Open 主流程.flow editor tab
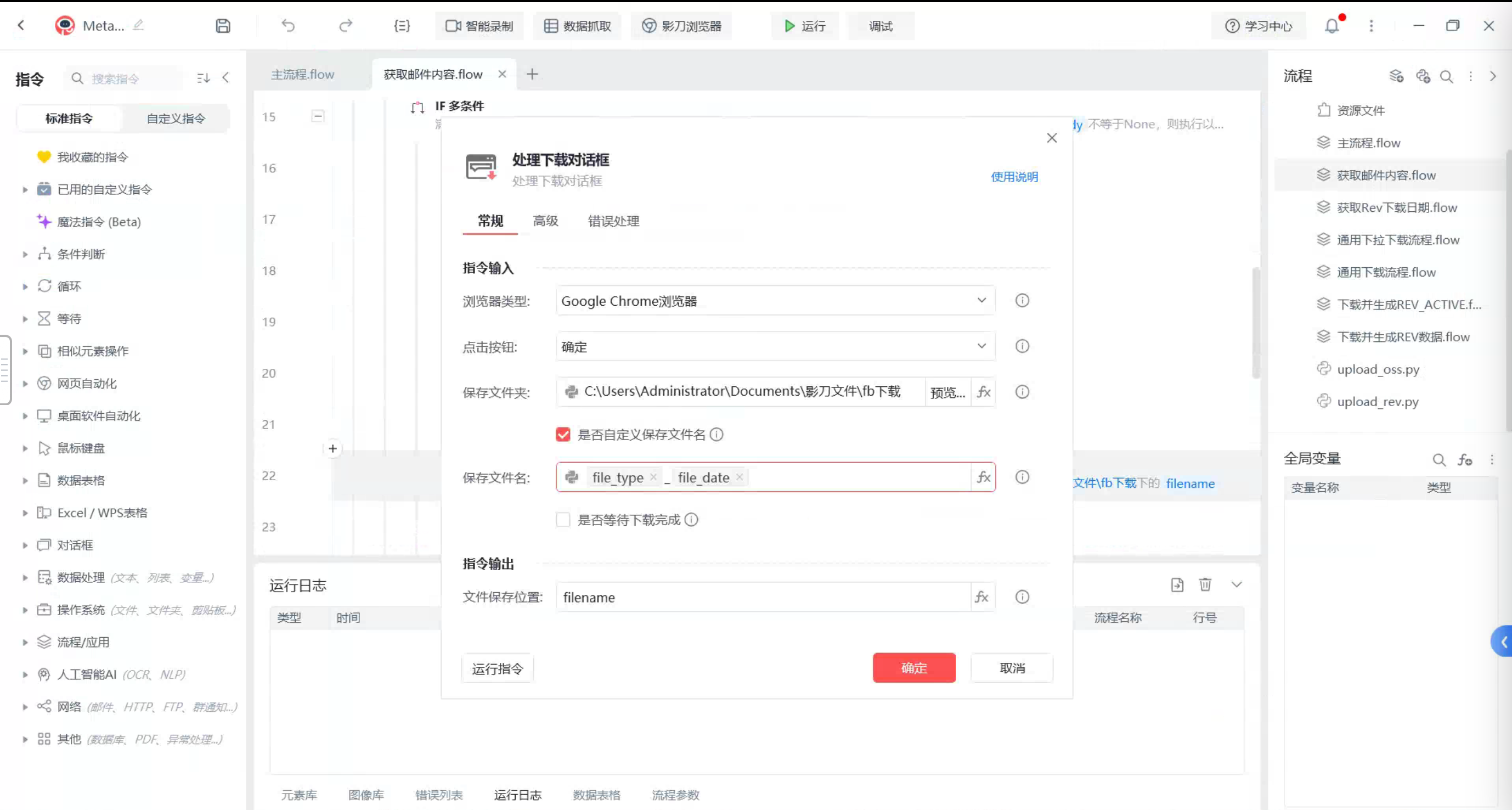1512x810 pixels. (303, 75)
